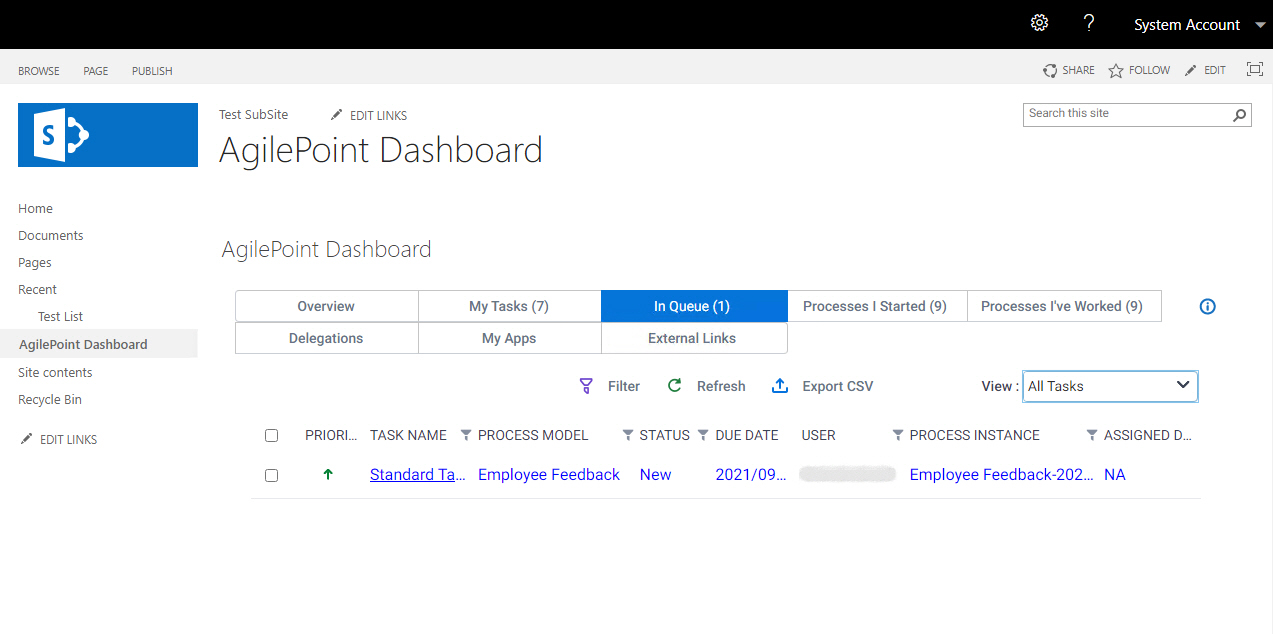This screenshot has height=634, width=1273.
Task: Toggle the focus on content icon
Action: [x=1255, y=69]
